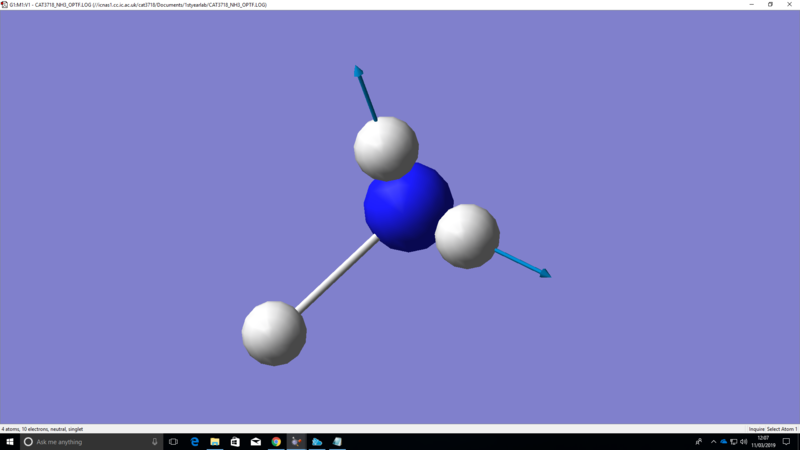Open the blue cloud app on taskbar

point(317,442)
